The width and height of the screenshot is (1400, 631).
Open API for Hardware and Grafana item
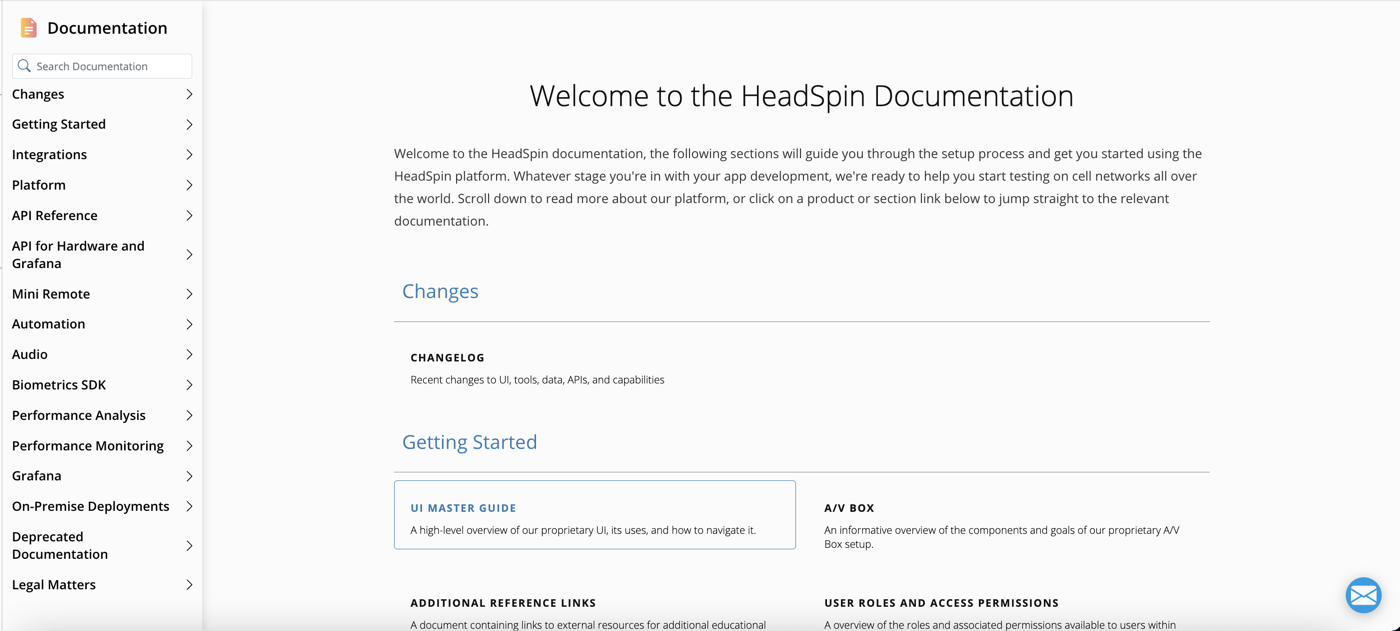[x=78, y=254]
